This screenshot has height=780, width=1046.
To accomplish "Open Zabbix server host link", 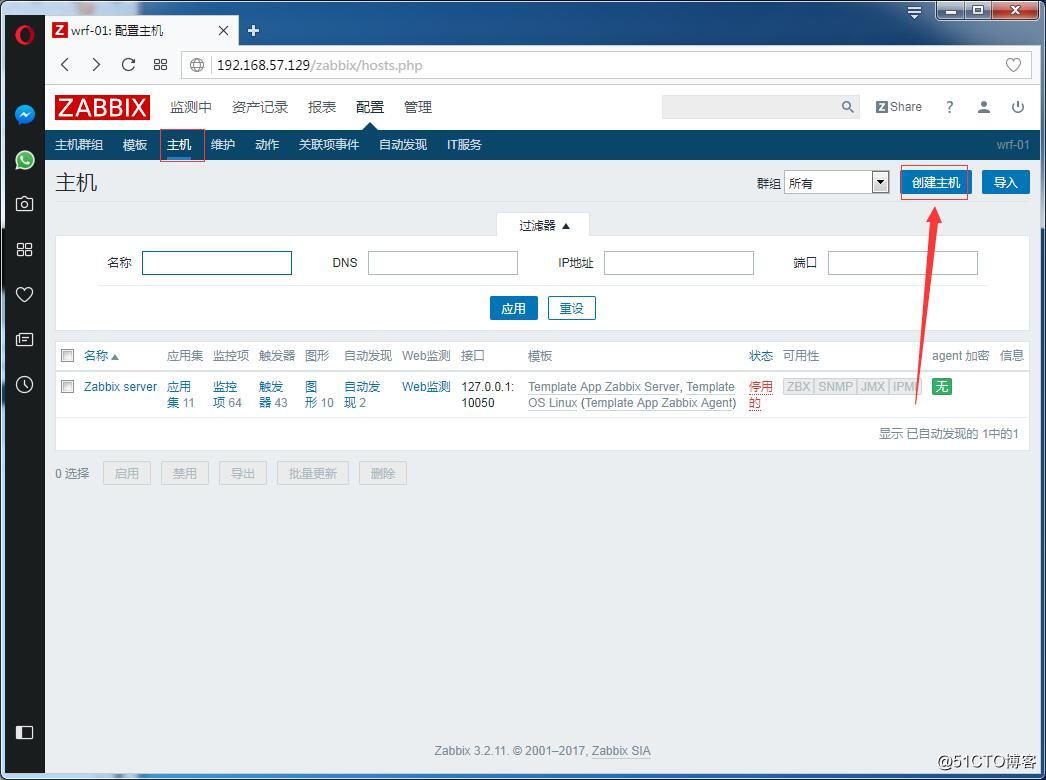I will tap(120, 386).
